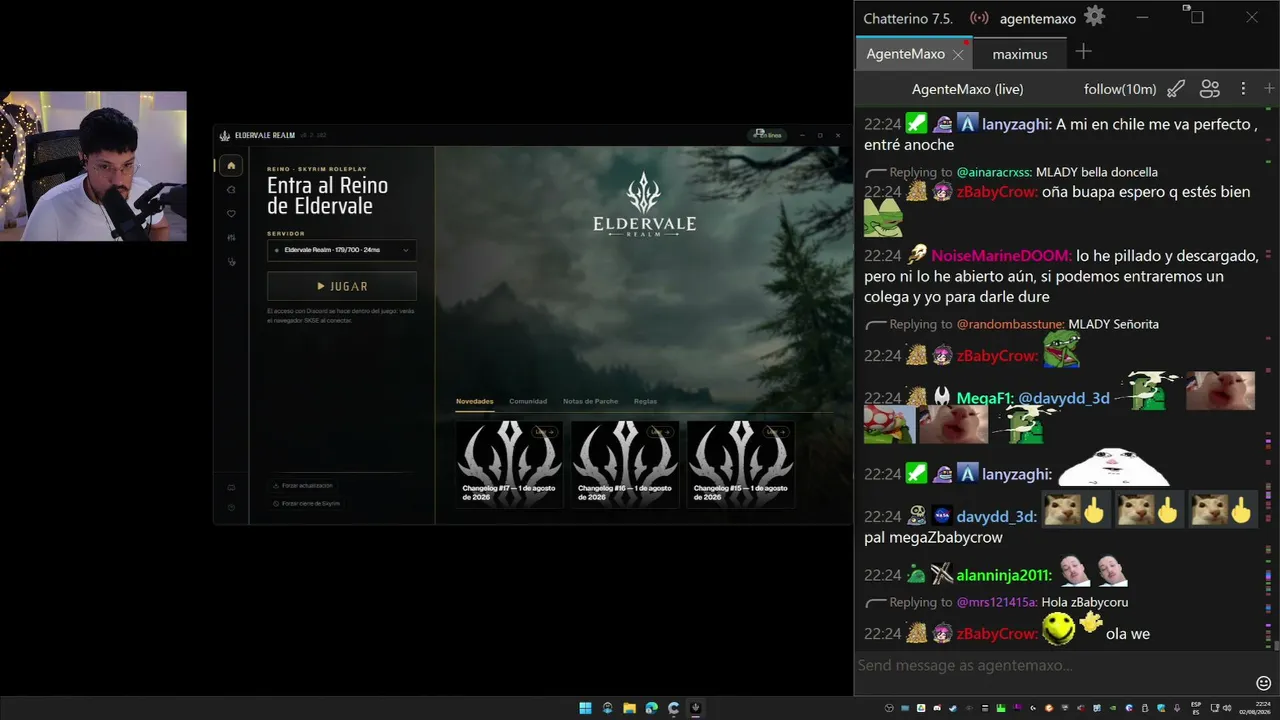Switch to the Comunidad tab
1280x720 pixels.
[528, 401]
